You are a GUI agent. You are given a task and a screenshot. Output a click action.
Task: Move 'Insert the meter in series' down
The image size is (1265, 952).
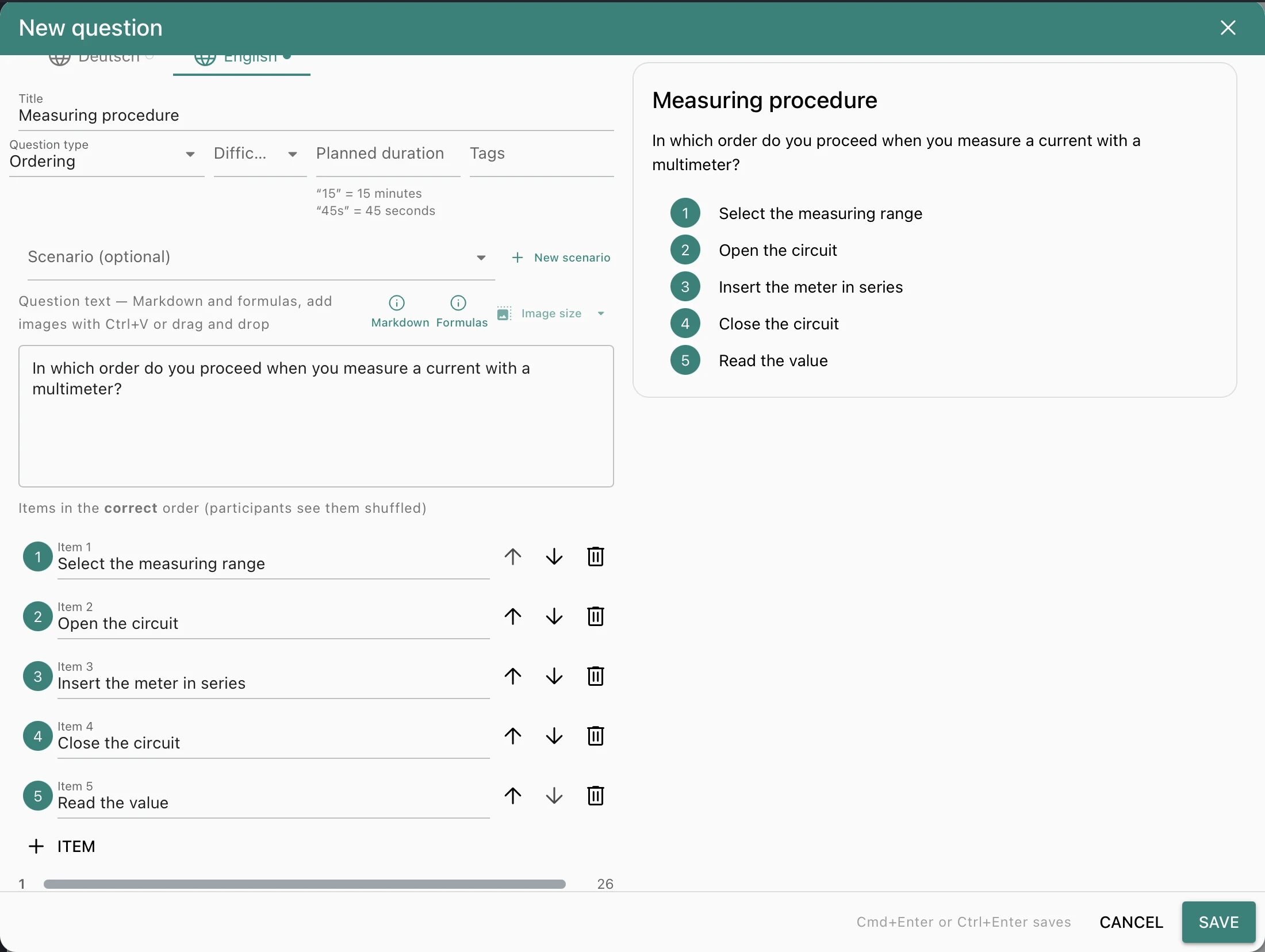(554, 676)
